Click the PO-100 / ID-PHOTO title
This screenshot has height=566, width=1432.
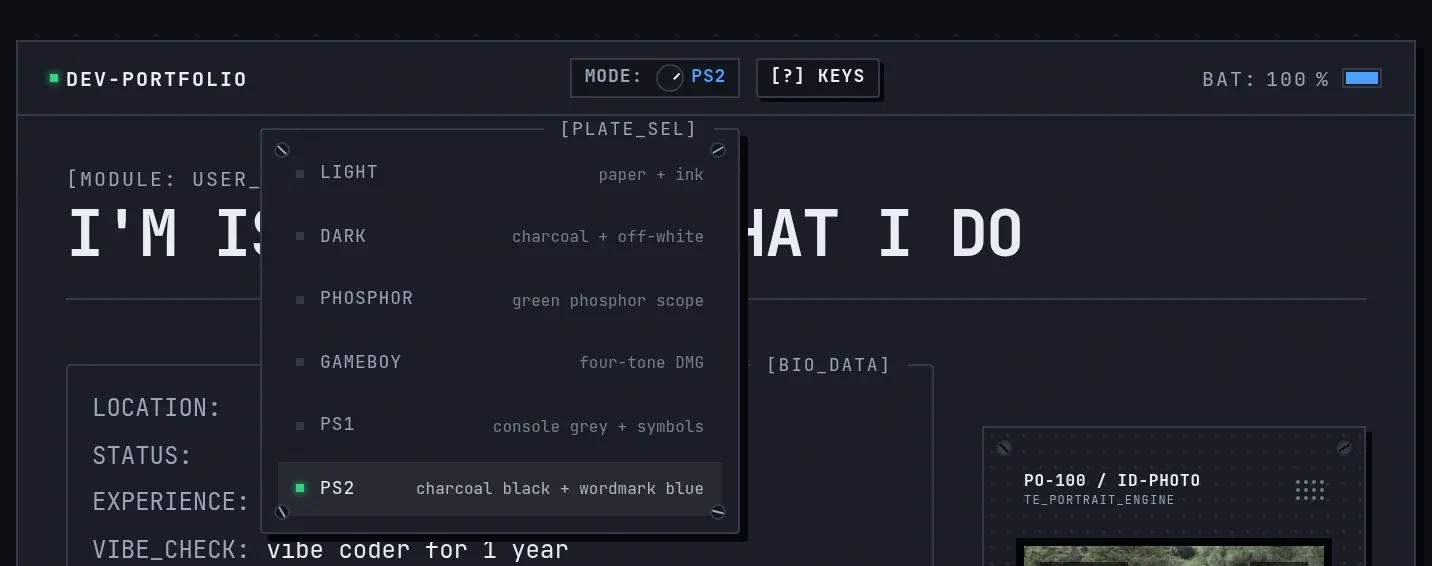click(x=1112, y=480)
